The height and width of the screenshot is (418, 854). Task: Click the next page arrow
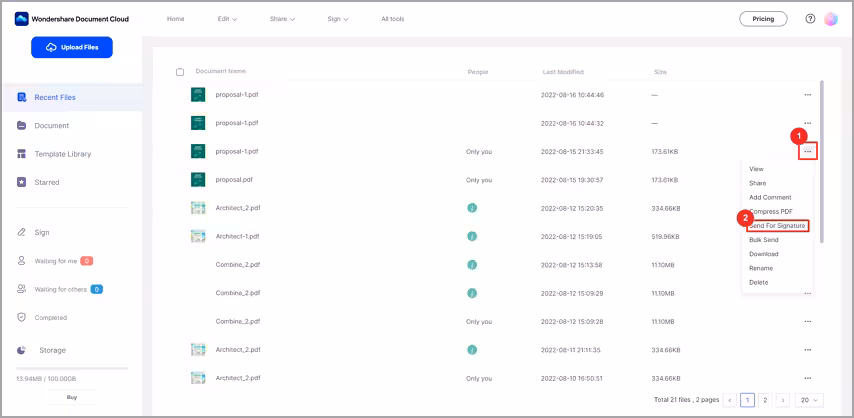783,400
